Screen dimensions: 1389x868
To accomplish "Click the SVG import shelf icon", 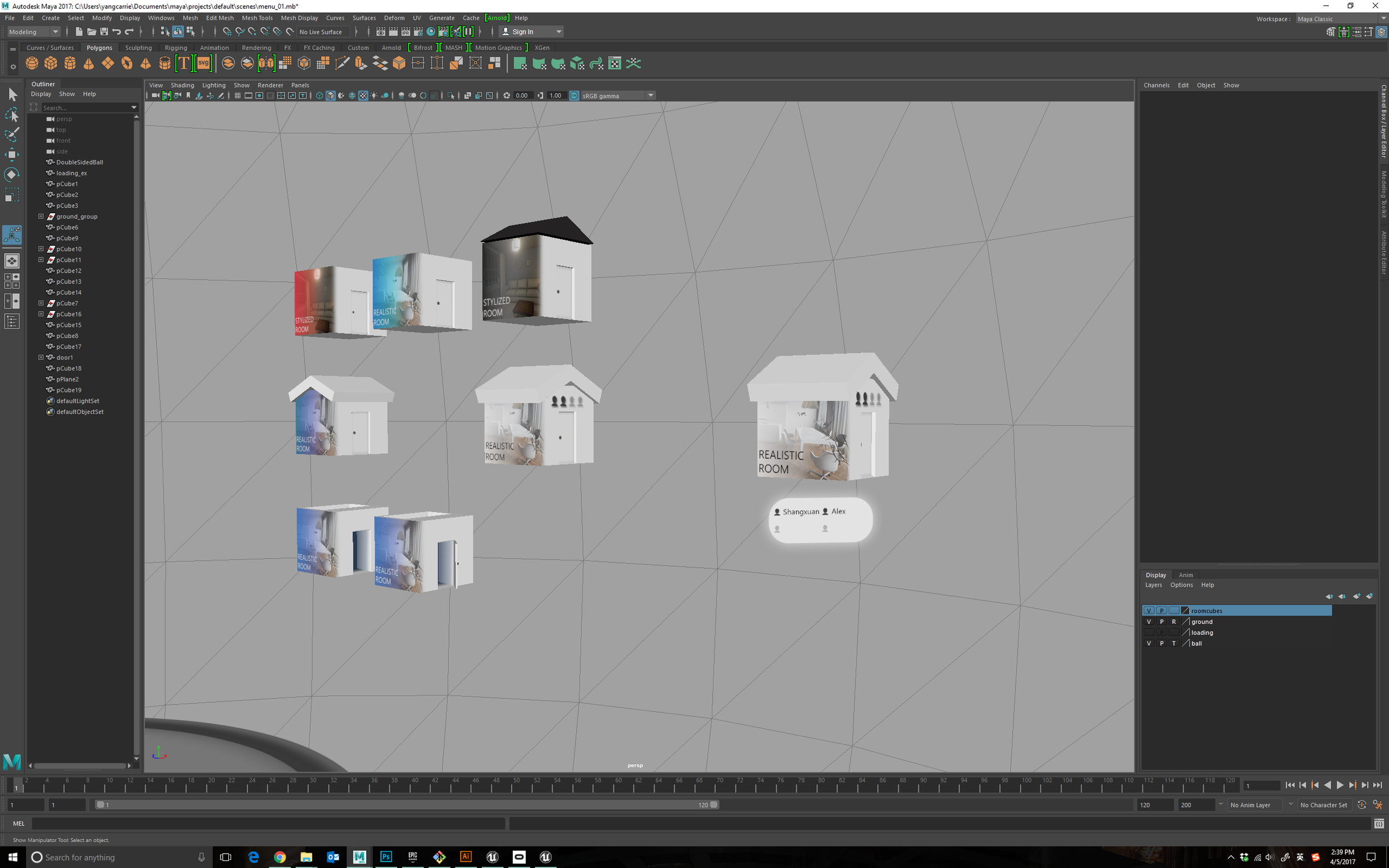I will (x=203, y=63).
